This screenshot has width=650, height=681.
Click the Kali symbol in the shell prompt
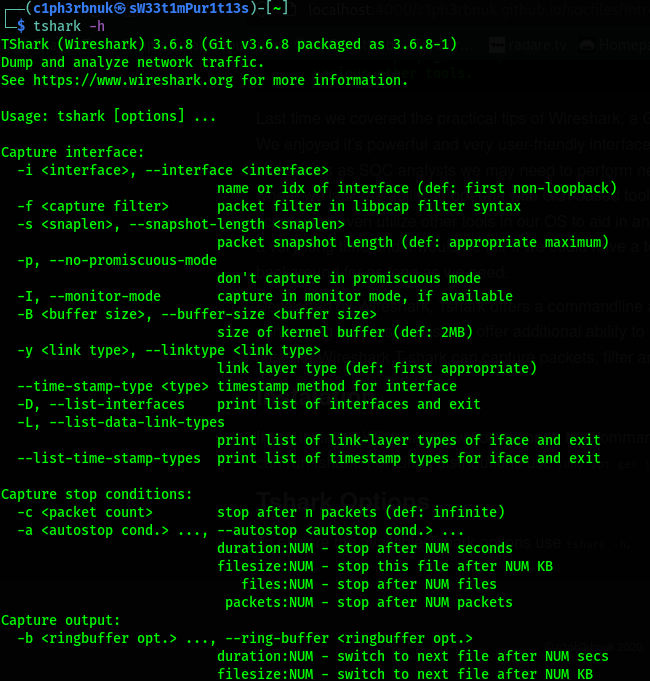point(121,6)
